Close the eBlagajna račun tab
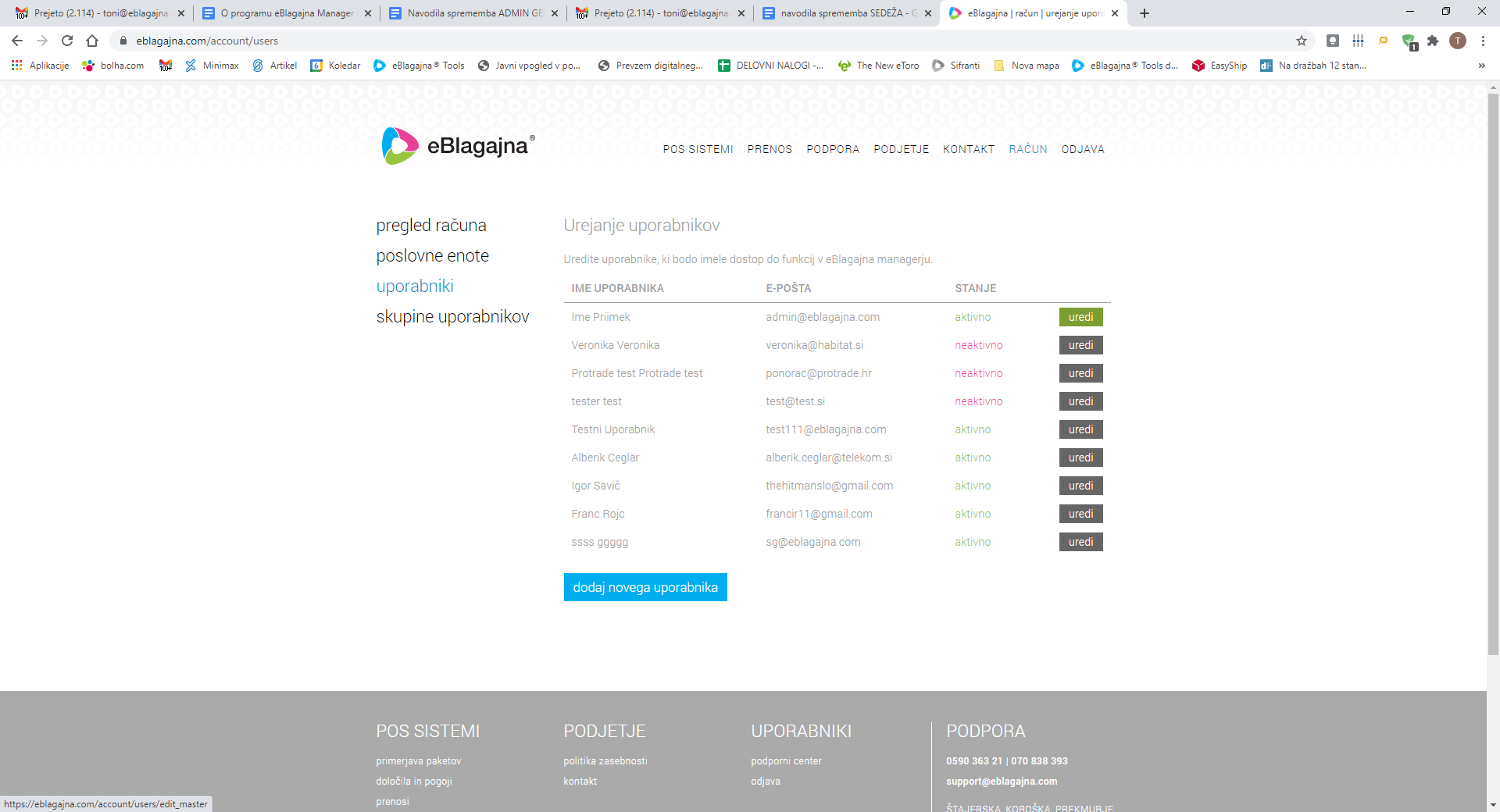The image size is (1500, 812). [x=1115, y=13]
